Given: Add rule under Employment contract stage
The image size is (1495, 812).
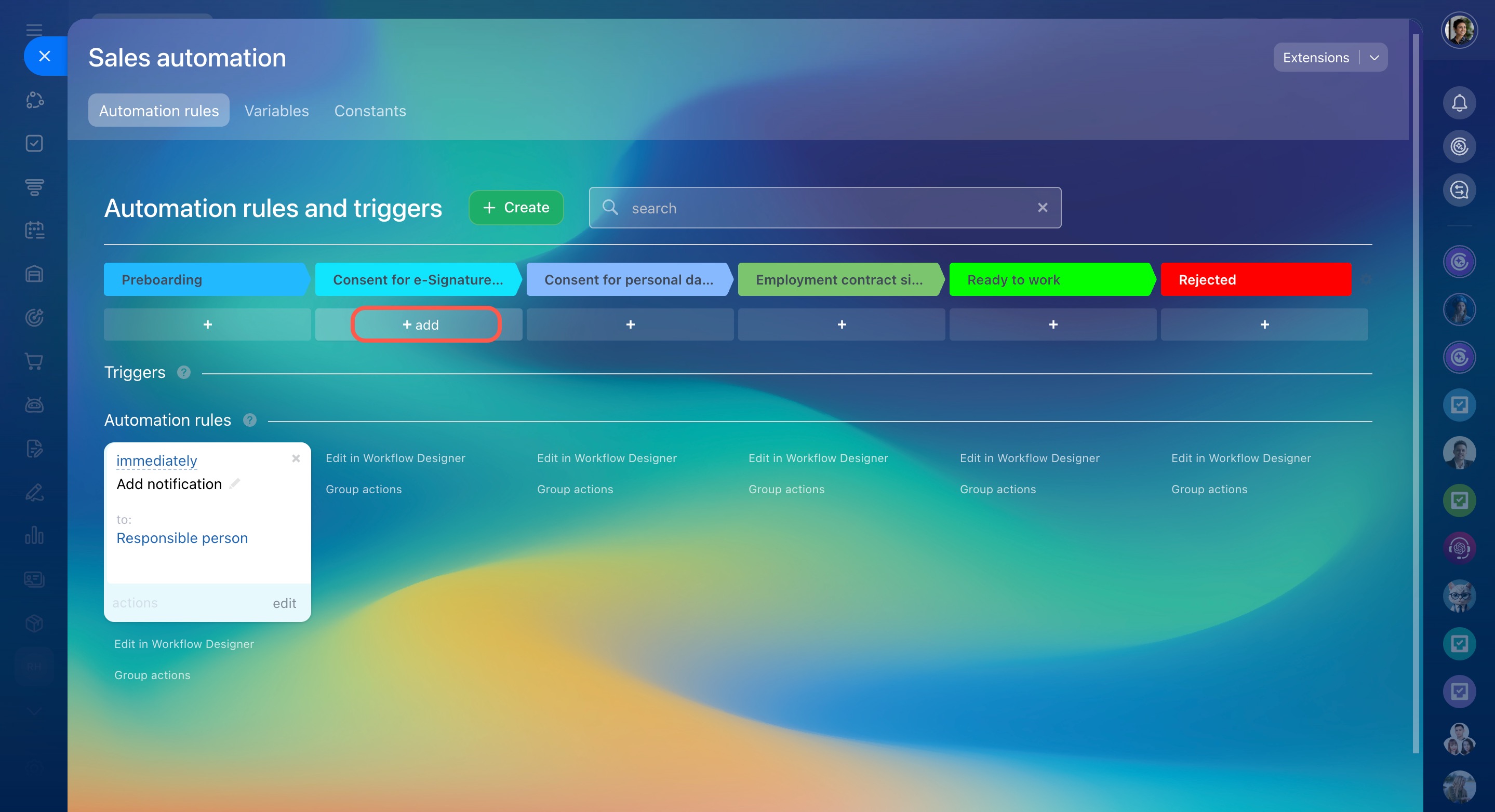Looking at the screenshot, I should (x=842, y=324).
